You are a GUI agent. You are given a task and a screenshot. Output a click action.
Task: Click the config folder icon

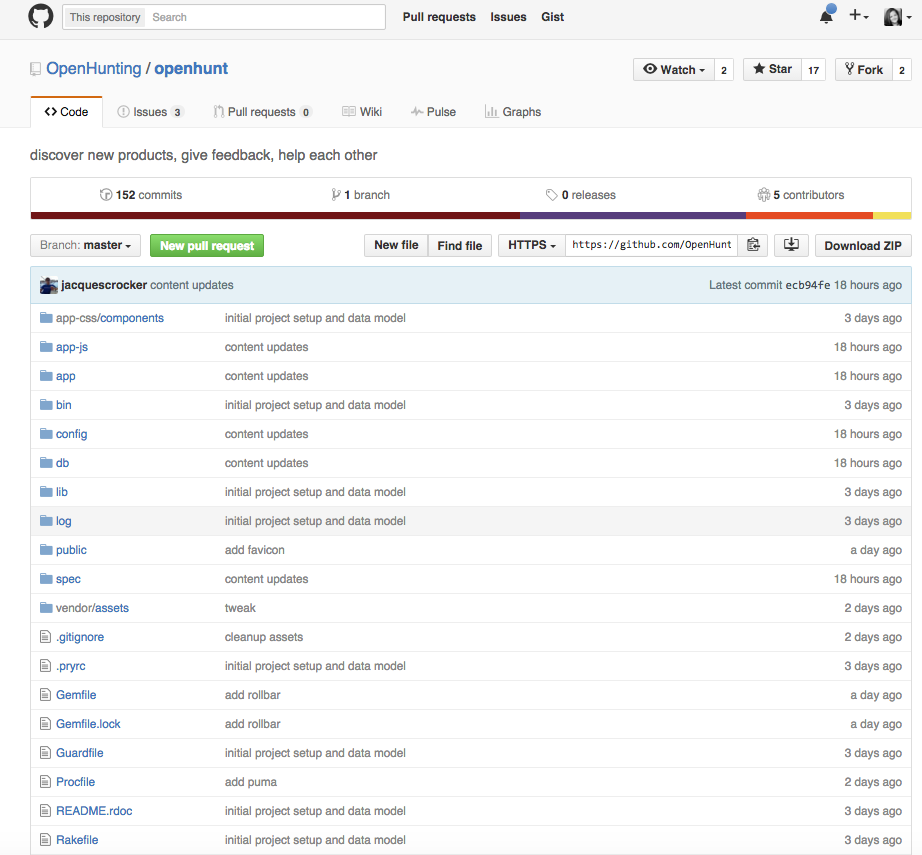tap(46, 434)
